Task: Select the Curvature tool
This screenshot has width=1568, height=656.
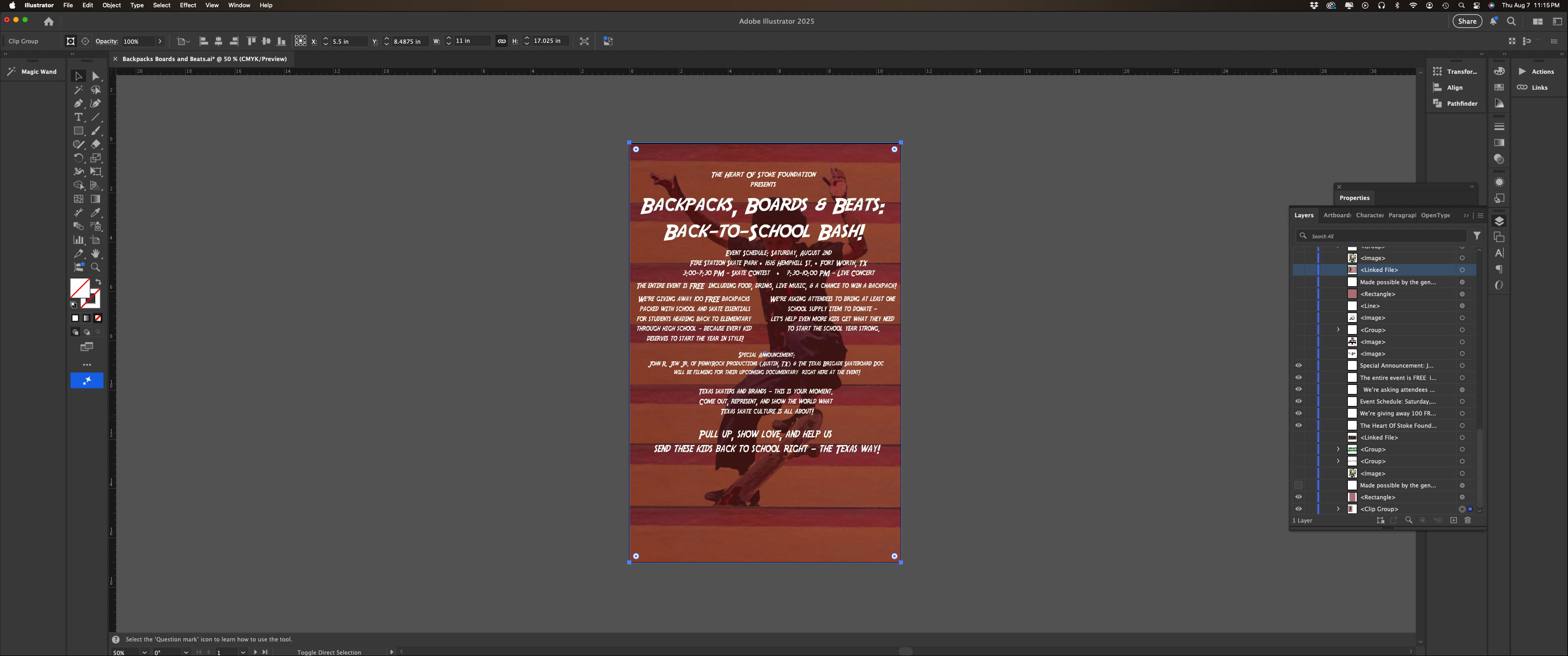Action: pos(96,103)
